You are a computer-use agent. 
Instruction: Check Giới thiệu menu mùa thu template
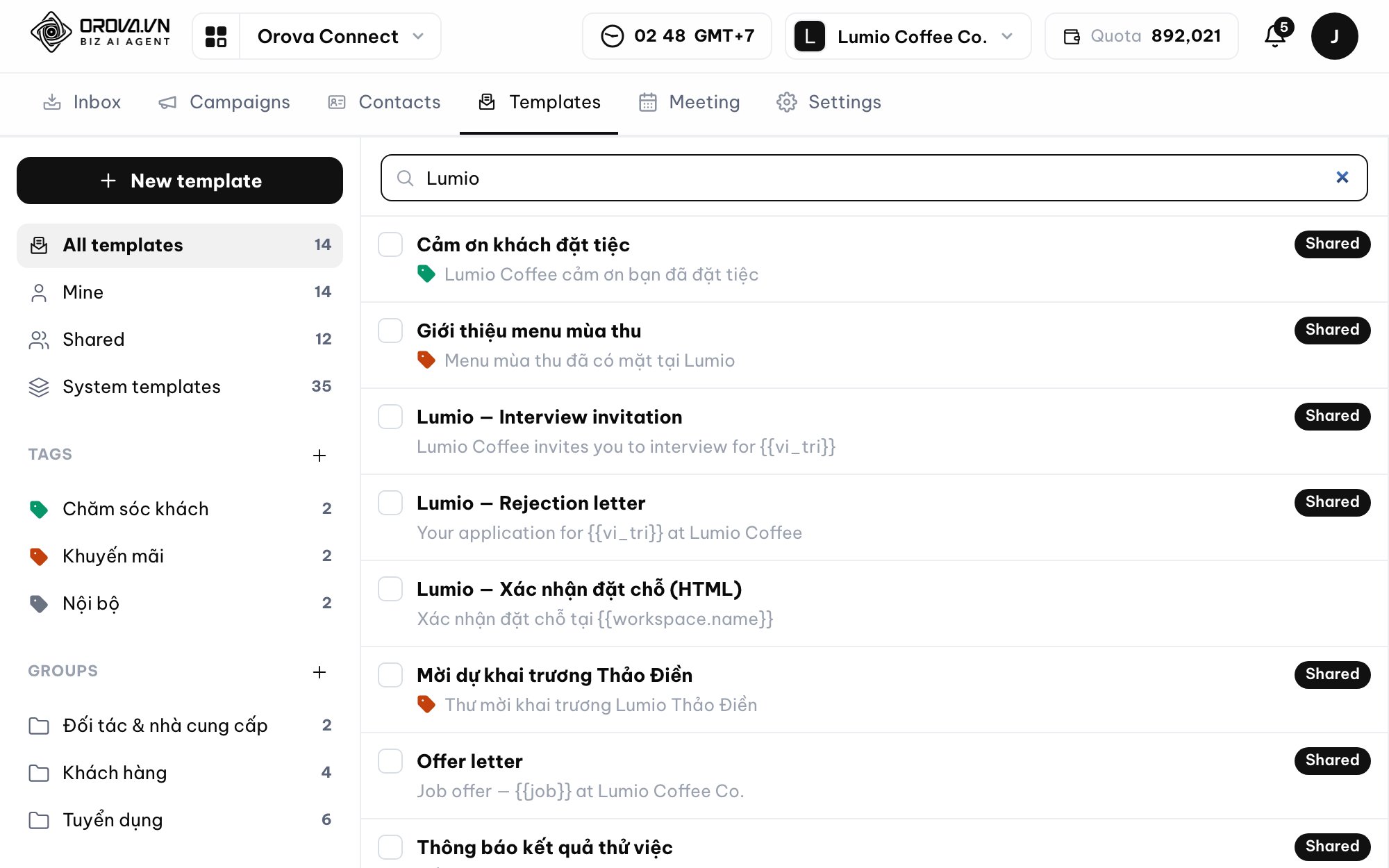point(390,331)
